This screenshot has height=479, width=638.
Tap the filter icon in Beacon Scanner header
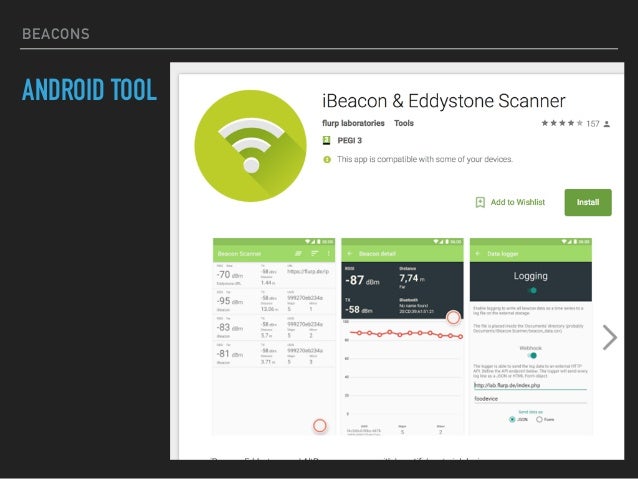pos(298,254)
